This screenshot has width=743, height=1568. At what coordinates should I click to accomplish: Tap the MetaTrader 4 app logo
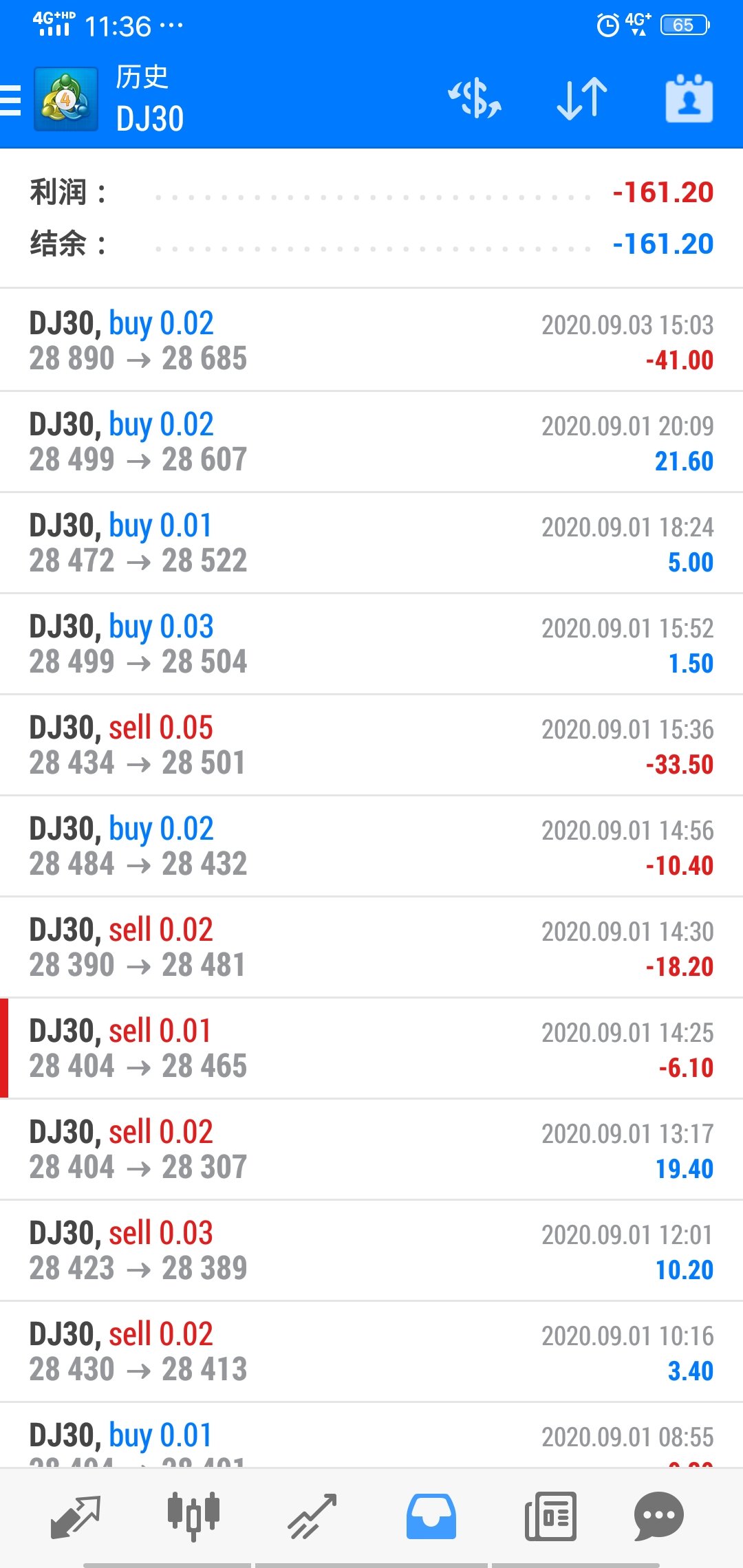pyautogui.click(x=66, y=99)
